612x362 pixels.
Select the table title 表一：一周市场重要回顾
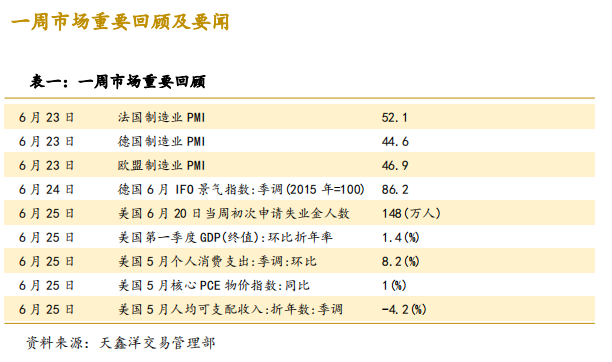click(x=117, y=82)
